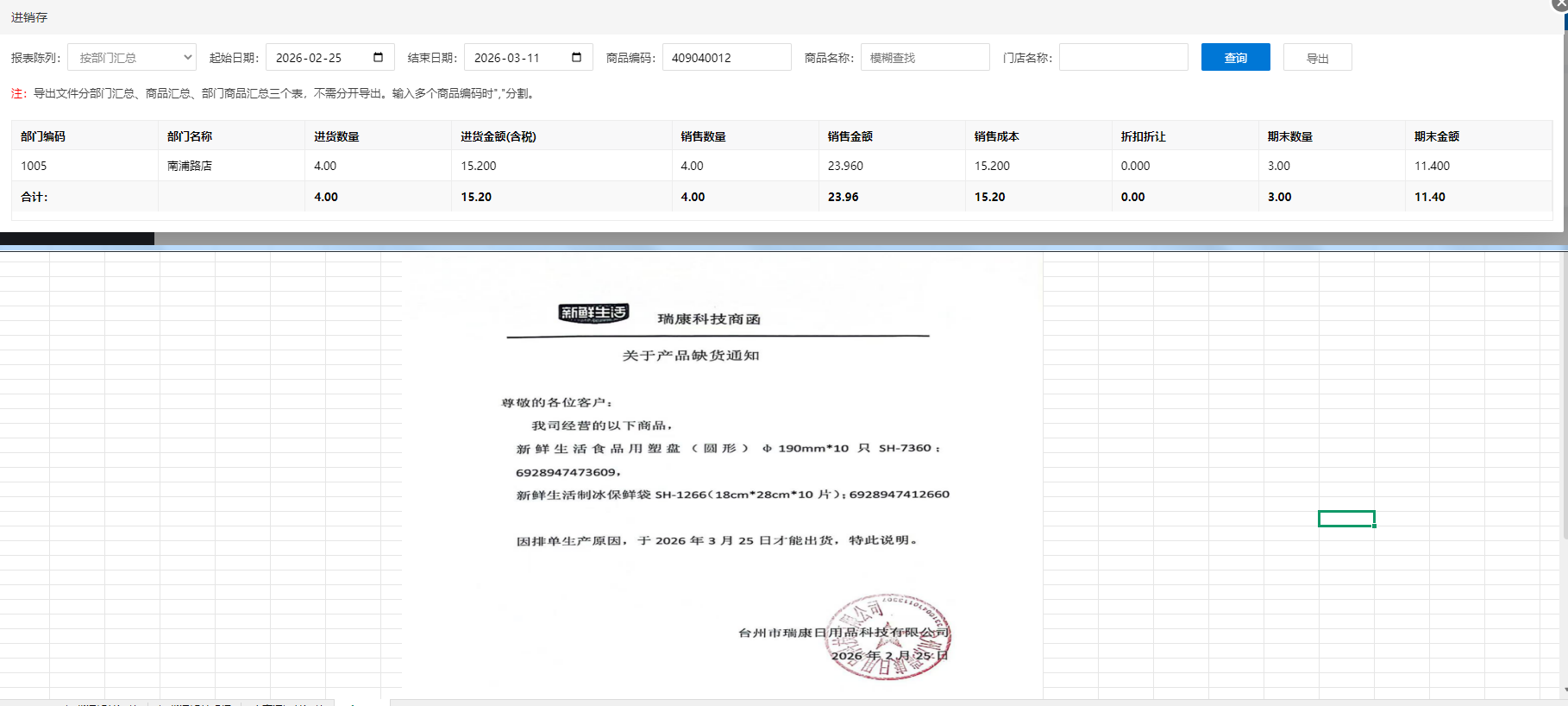Select the 销售金额 column header

point(850,136)
